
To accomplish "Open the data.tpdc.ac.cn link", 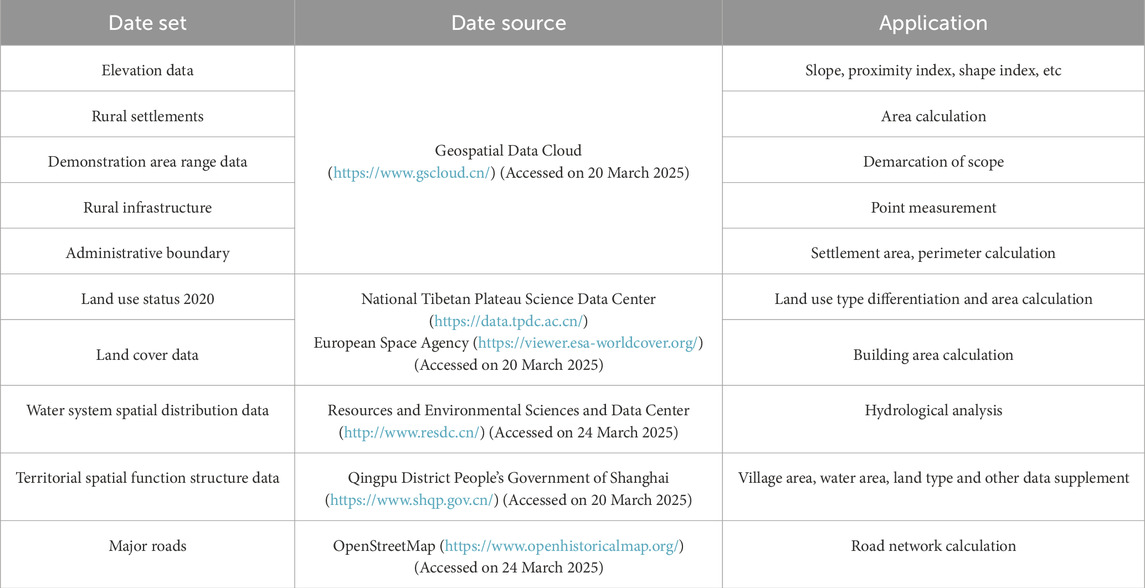I will click(508, 319).
